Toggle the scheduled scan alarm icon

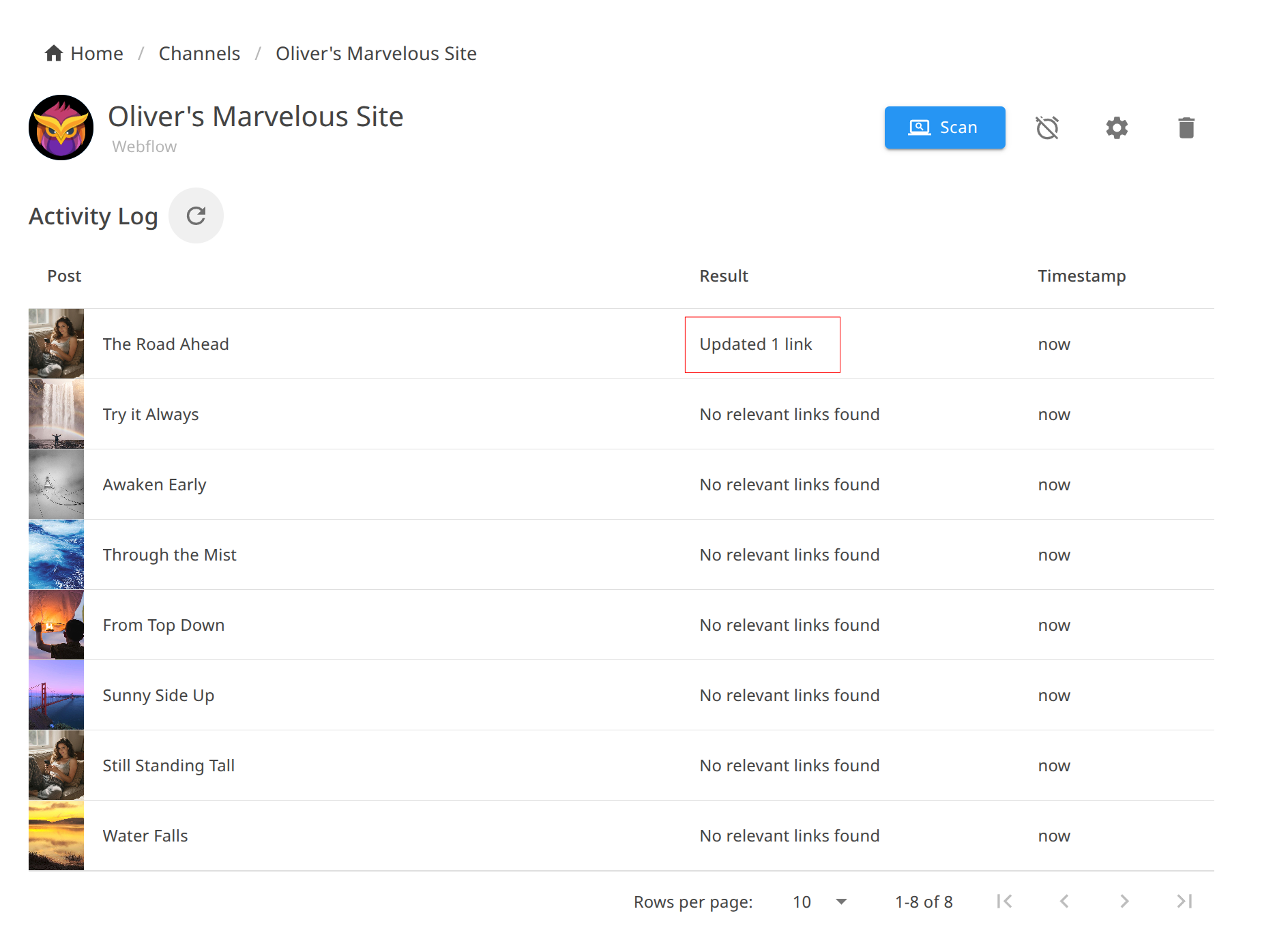click(1047, 128)
